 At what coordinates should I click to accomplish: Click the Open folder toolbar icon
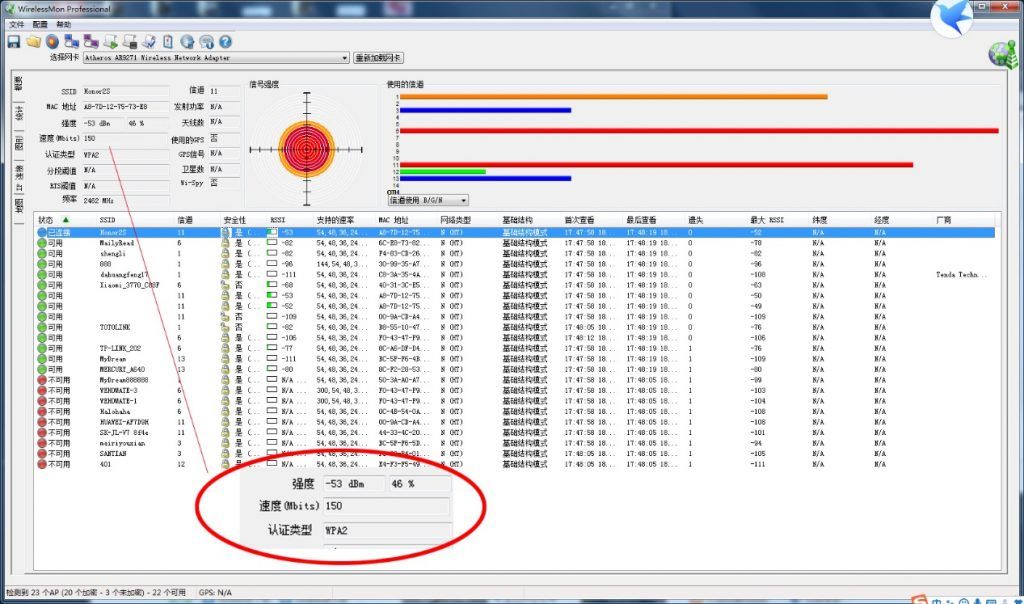pos(33,42)
